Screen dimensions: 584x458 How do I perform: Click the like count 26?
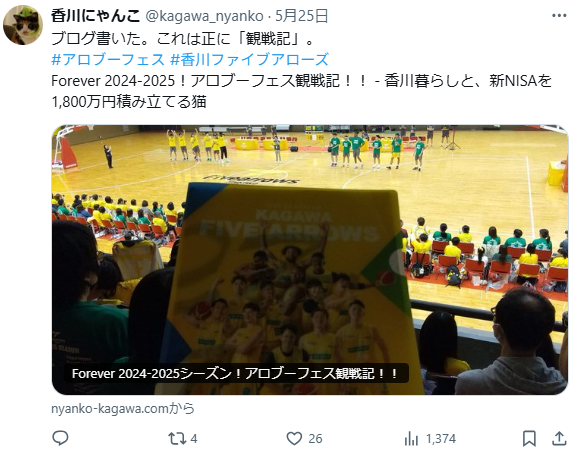[x=315, y=439]
